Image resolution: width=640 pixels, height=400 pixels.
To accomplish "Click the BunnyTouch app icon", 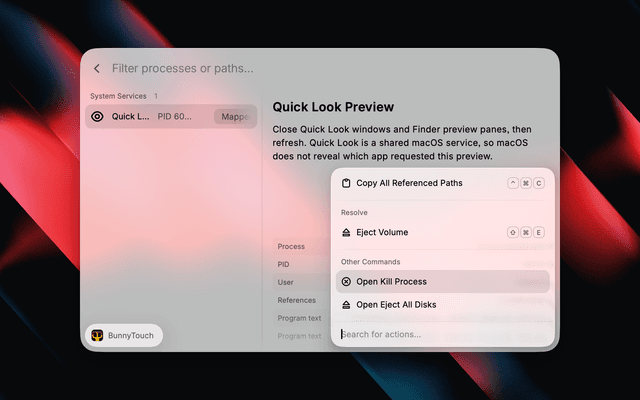I will (97, 336).
